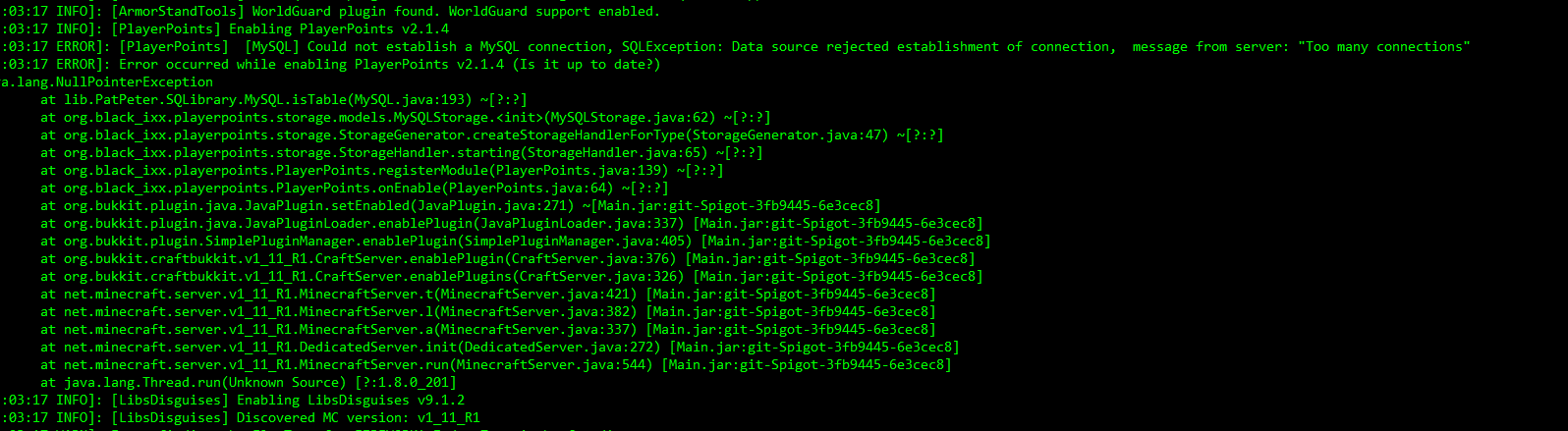Click the StorageHandler.starting stack trace line
This screenshot has width=1568, height=431.
401,153
